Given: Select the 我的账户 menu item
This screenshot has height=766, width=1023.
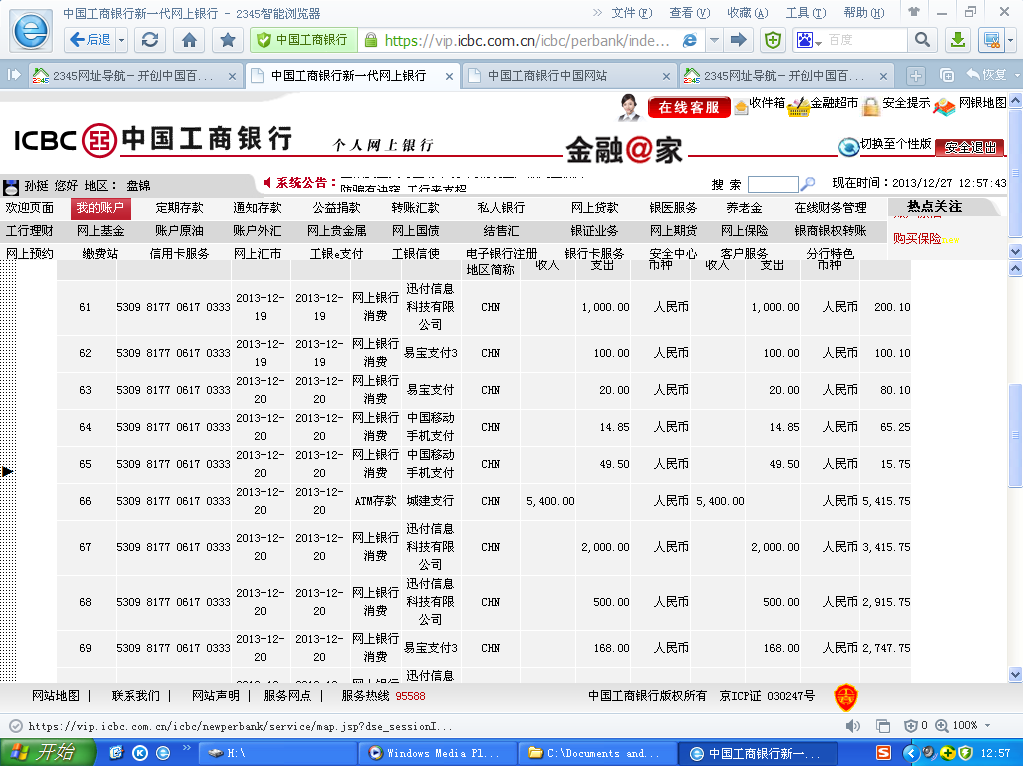Looking at the screenshot, I should (x=100, y=208).
